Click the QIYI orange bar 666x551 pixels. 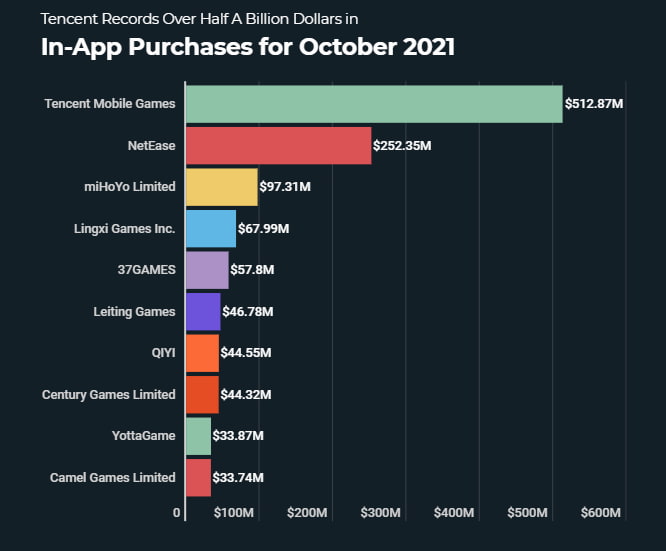click(203, 353)
